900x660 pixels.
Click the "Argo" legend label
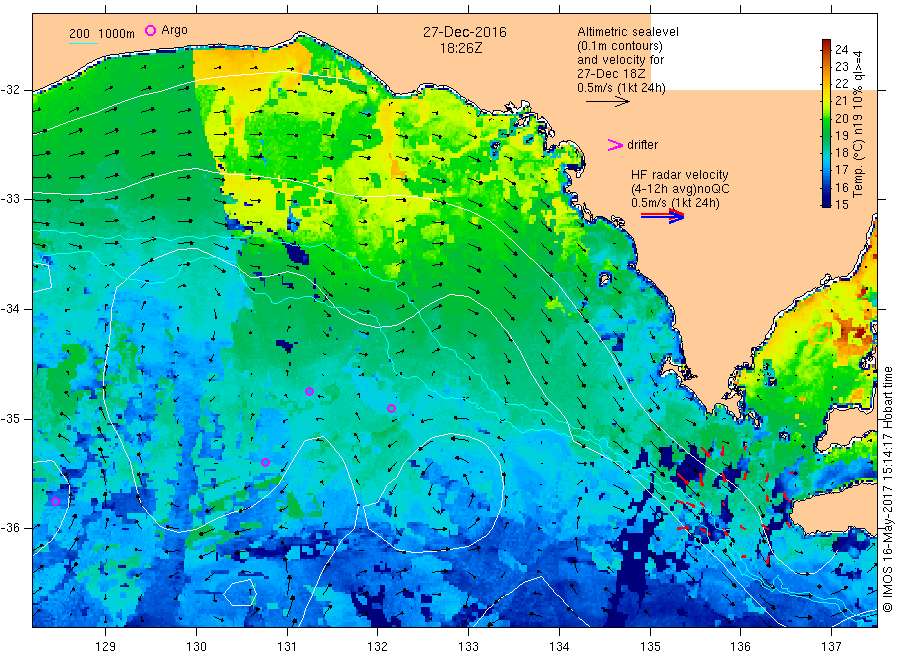pos(174,30)
